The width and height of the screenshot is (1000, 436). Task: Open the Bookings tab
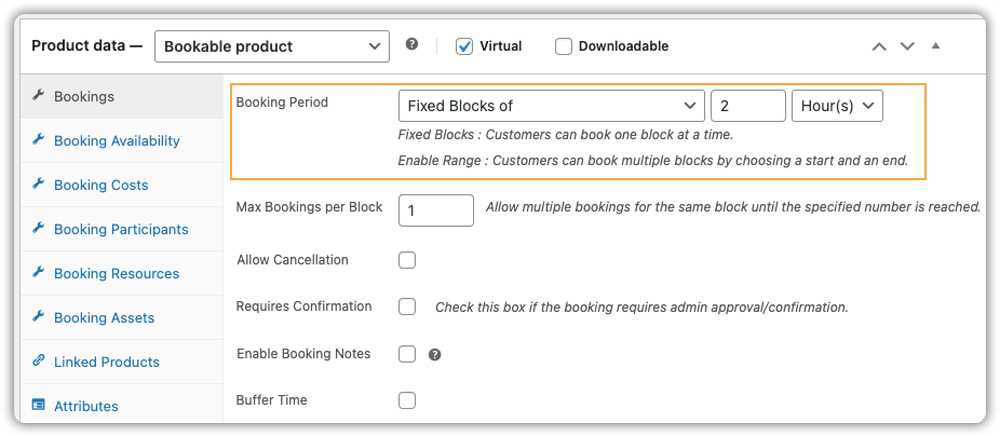tap(122, 96)
